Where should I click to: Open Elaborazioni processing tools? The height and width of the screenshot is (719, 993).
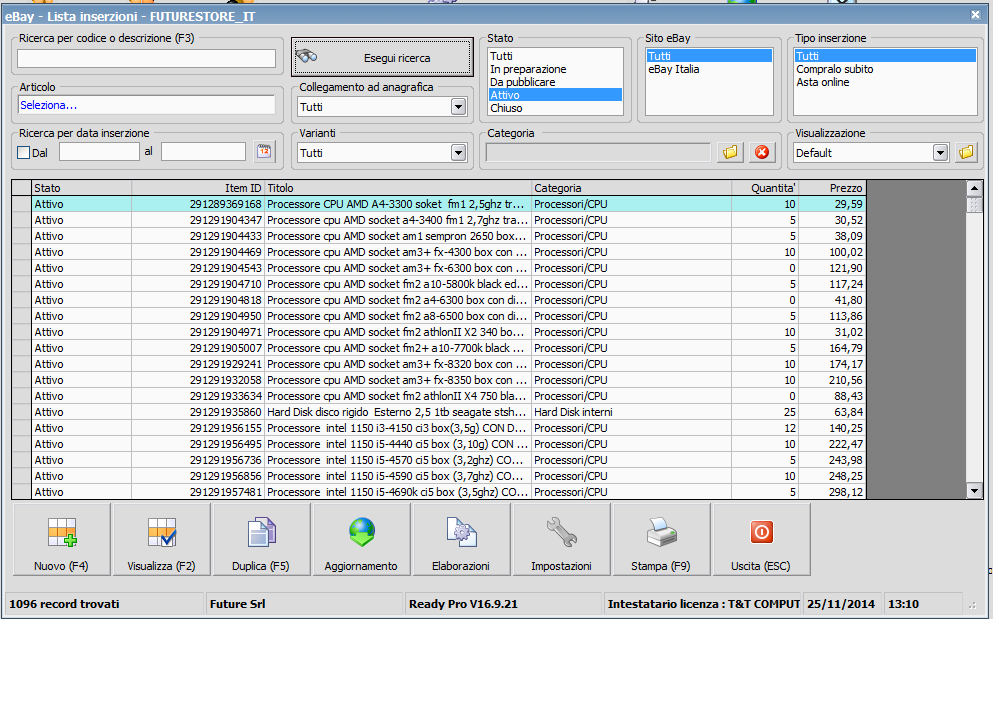pos(461,540)
